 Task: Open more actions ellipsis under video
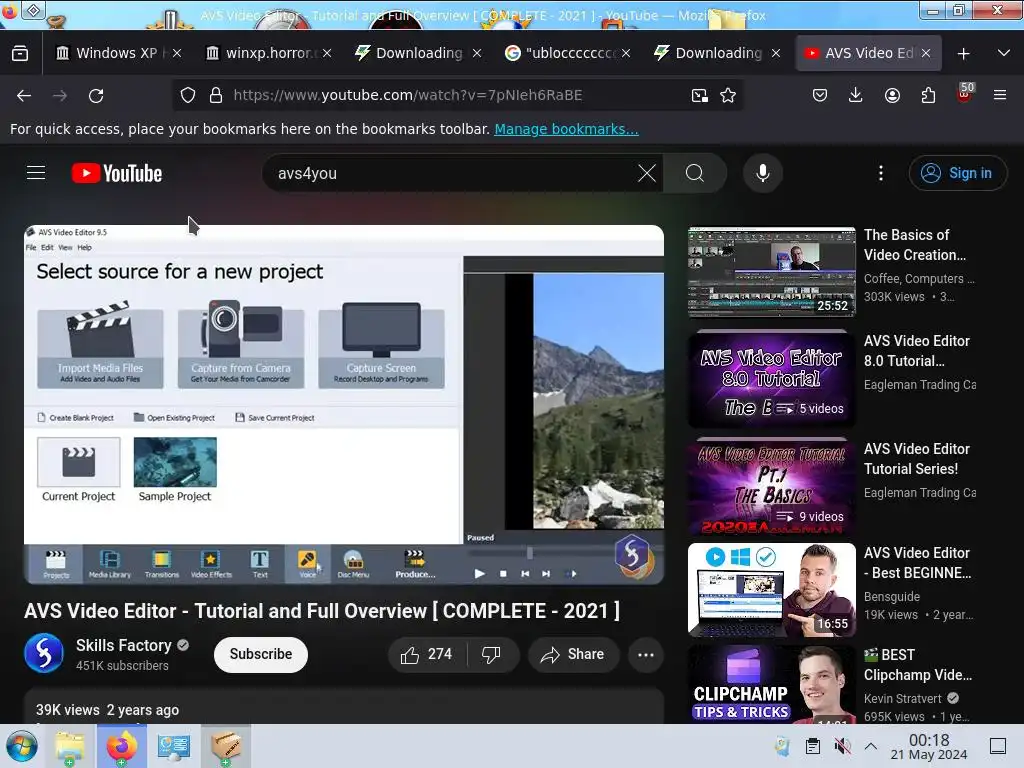coord(646,655)
